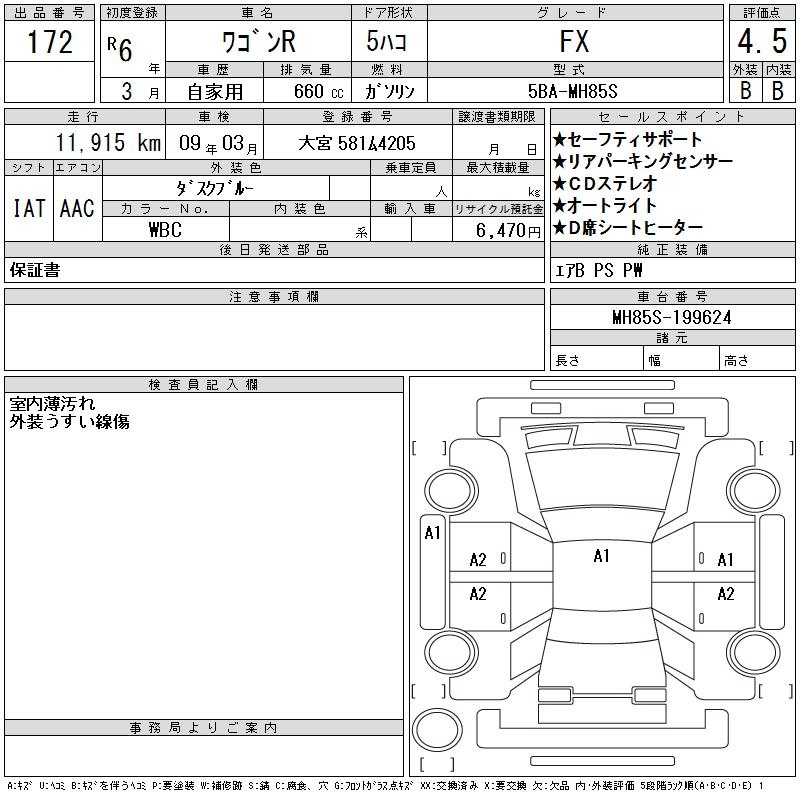The width and height of the screenshot is (800, 800).
Task: Click the model code 5BA-MH85S
Action: coord(572,92)
